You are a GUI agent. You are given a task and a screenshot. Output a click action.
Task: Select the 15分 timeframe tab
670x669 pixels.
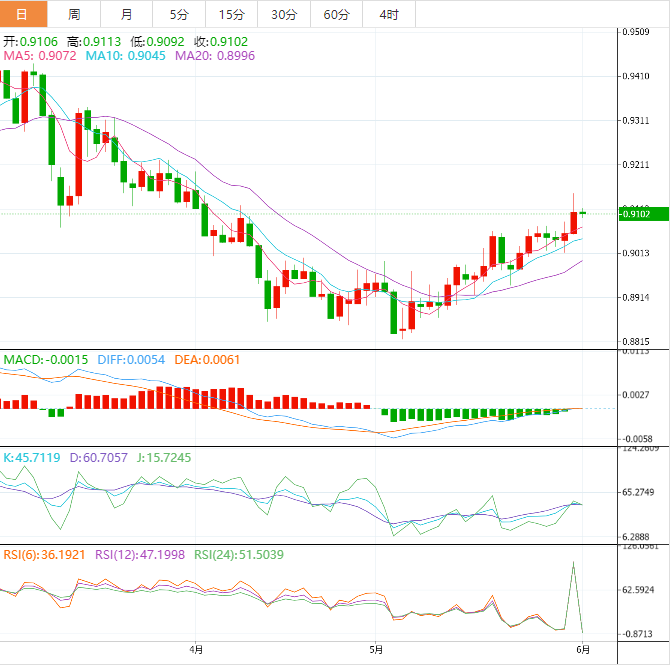[x=231, y=14]
